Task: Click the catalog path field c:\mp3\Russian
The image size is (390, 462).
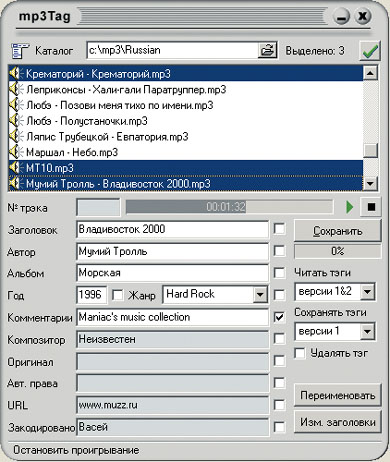Action: click(x=172, y=50)
